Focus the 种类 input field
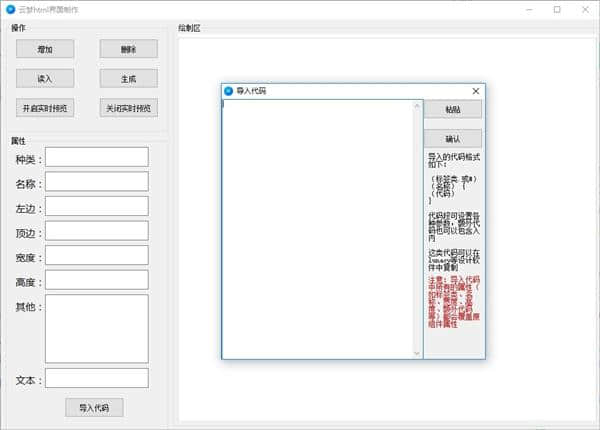The image size is (600, 430). (x=97, y=157)
